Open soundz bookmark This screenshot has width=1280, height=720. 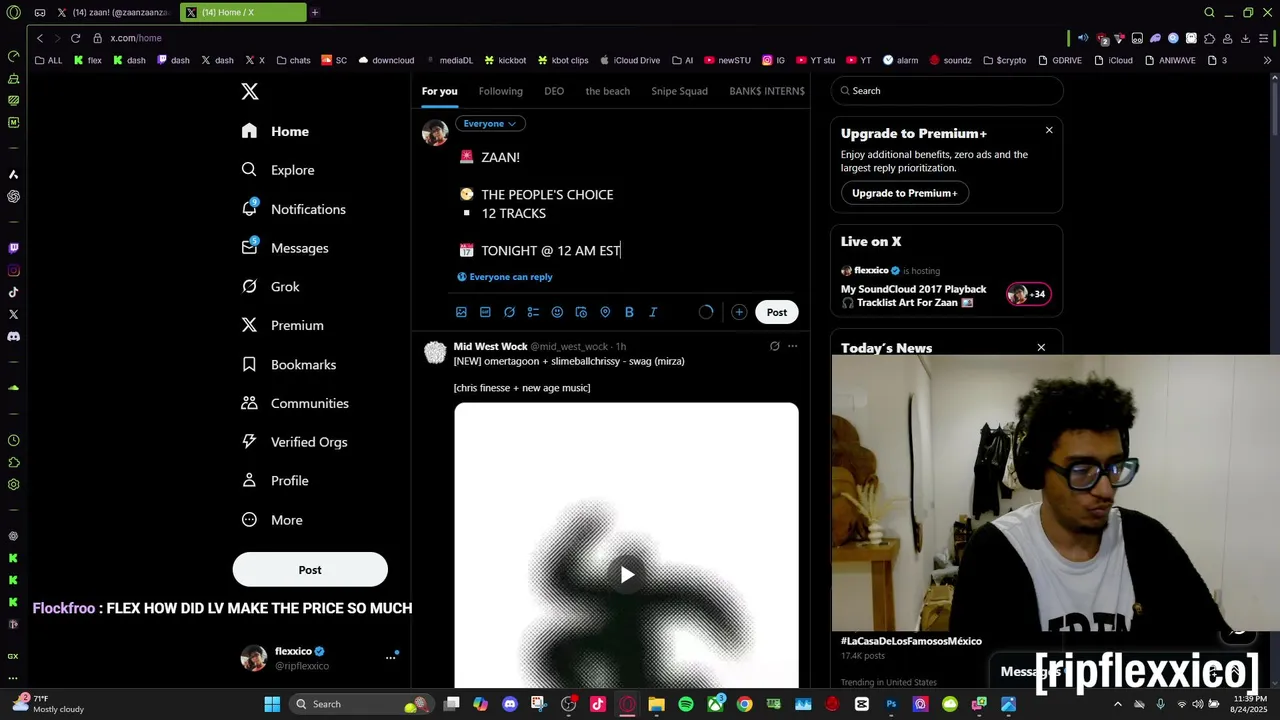tap(950, 60)
